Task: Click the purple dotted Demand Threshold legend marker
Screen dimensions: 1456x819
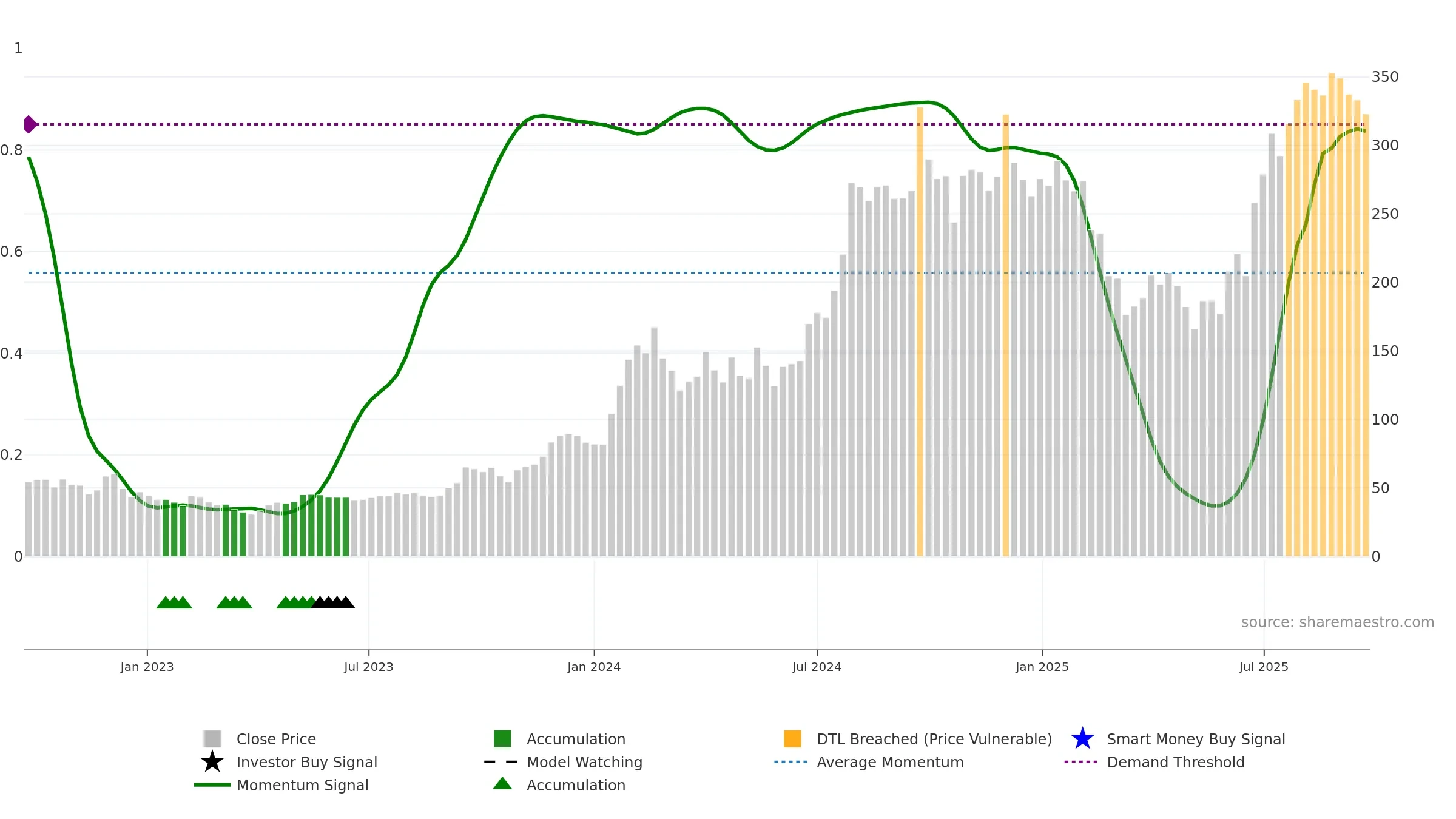Action: [1081, 761]
